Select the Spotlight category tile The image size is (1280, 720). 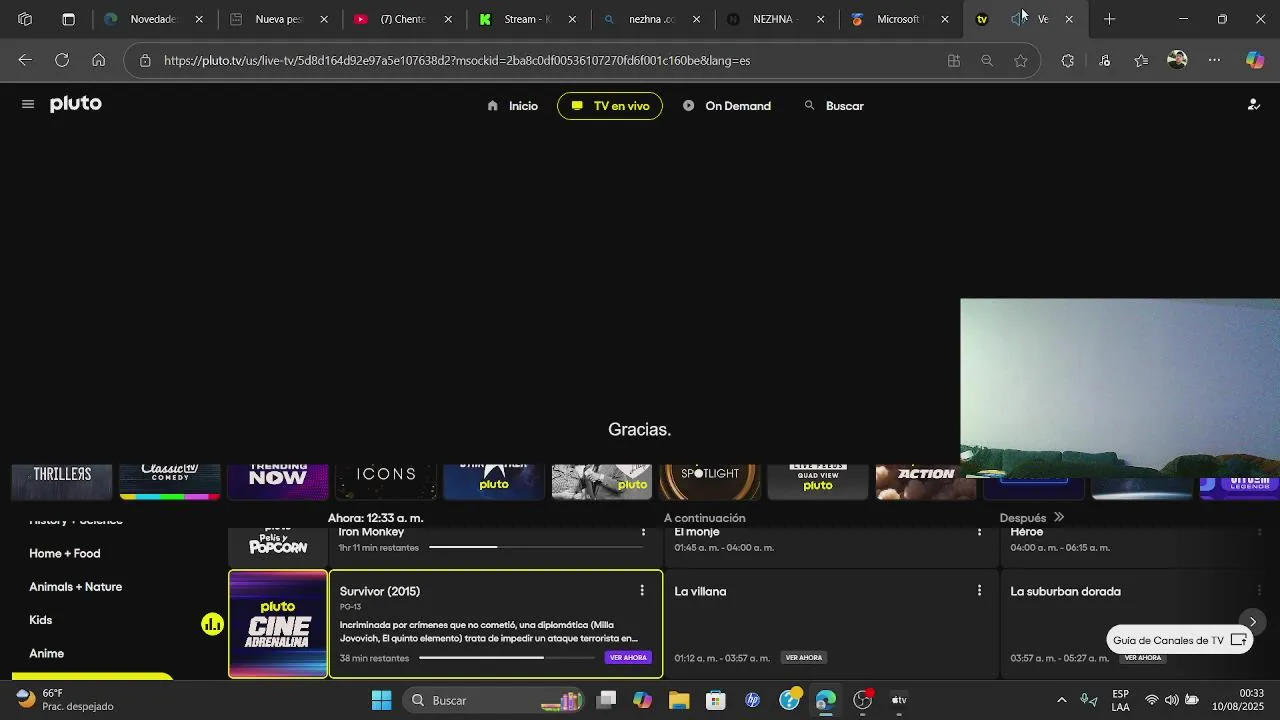(x=710, y=482)
